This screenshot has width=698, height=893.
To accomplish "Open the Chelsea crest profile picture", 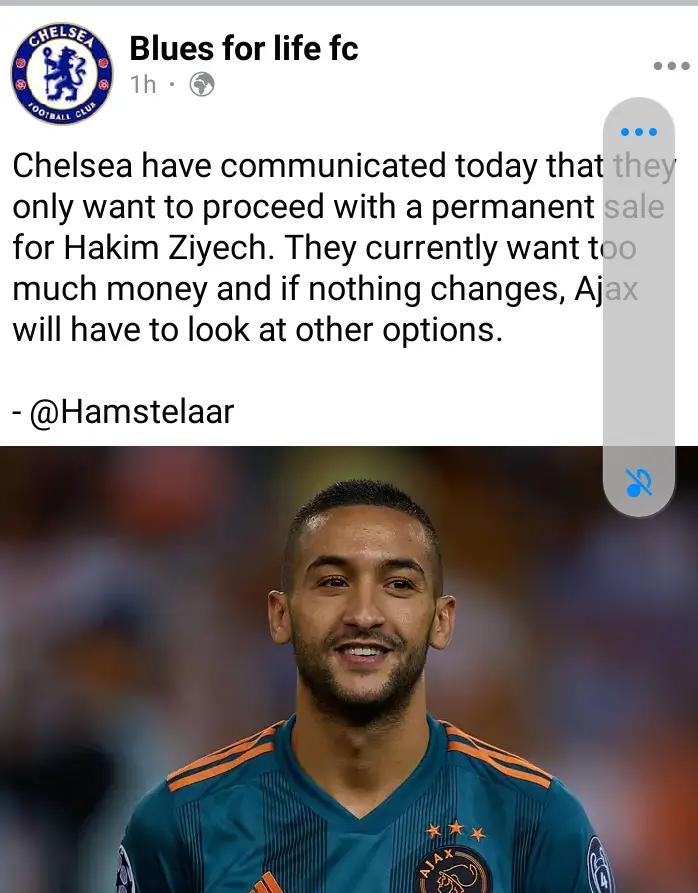I will (62, 73).
